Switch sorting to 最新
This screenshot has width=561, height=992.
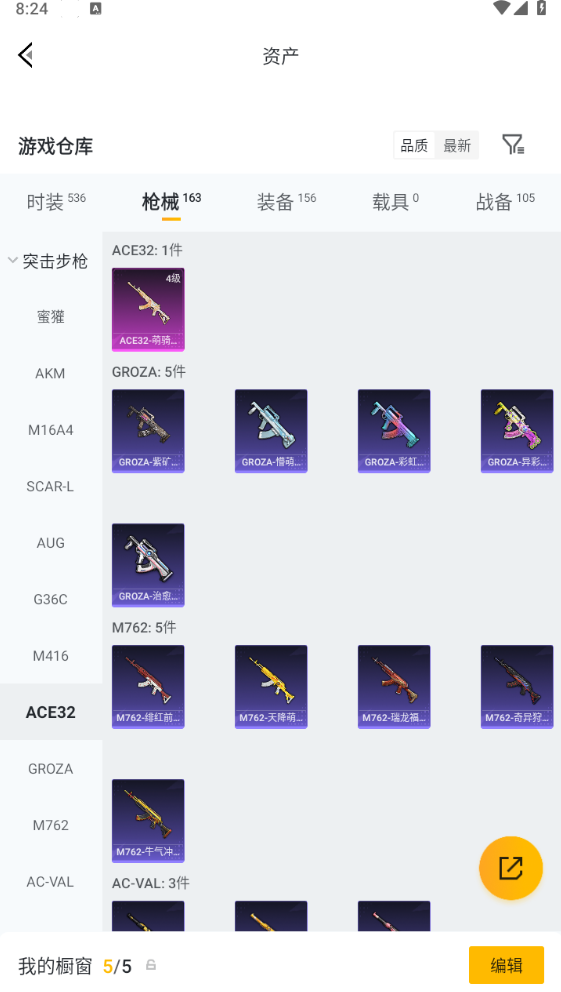[x=457, y=146]
